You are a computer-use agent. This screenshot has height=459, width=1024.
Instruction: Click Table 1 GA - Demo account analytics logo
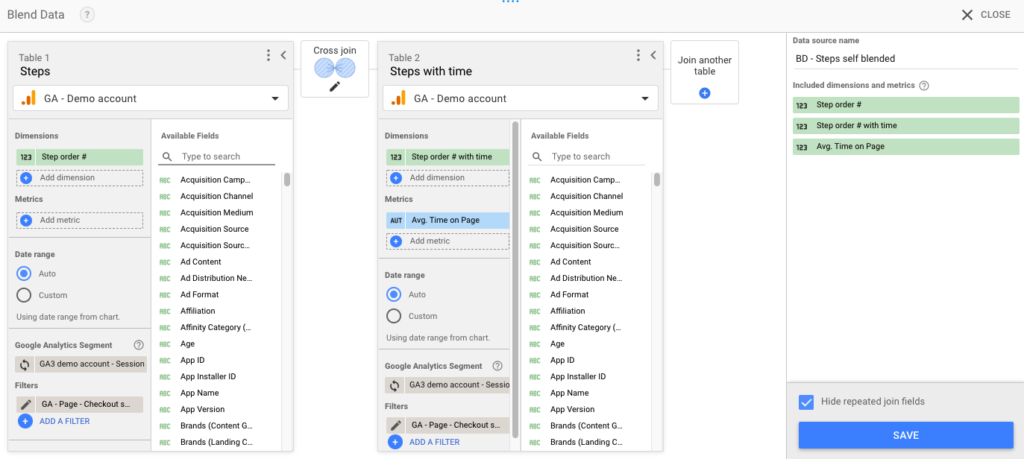28,99
